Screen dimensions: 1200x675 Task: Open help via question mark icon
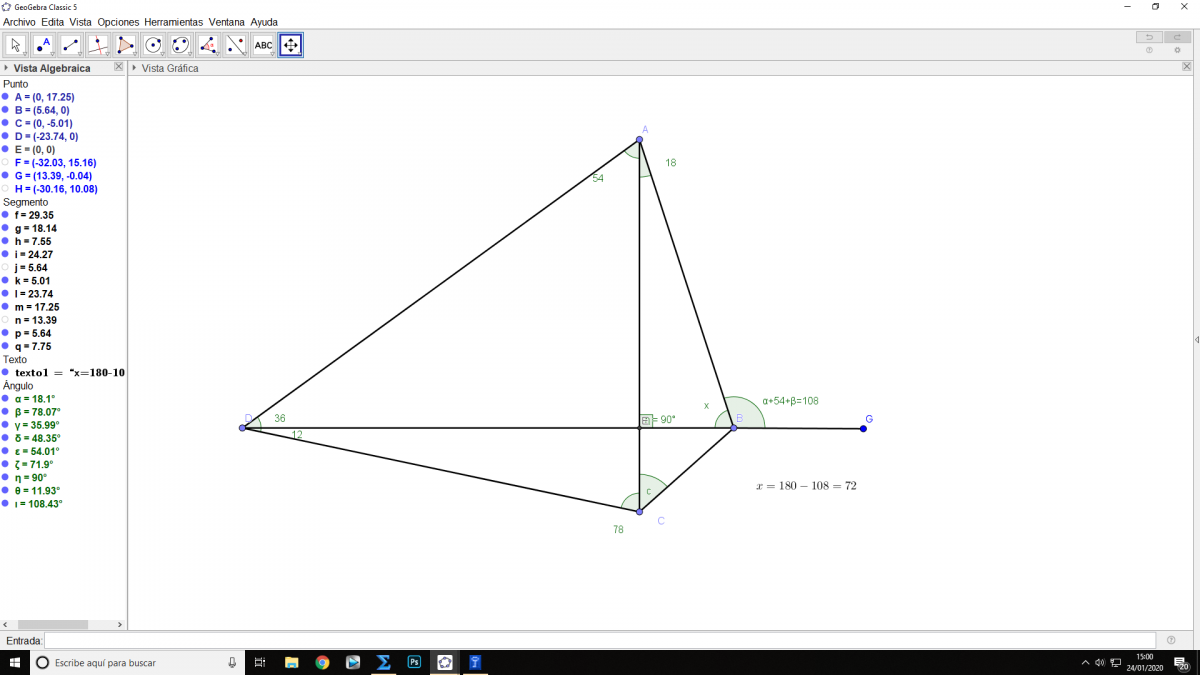click(1149, 50)
